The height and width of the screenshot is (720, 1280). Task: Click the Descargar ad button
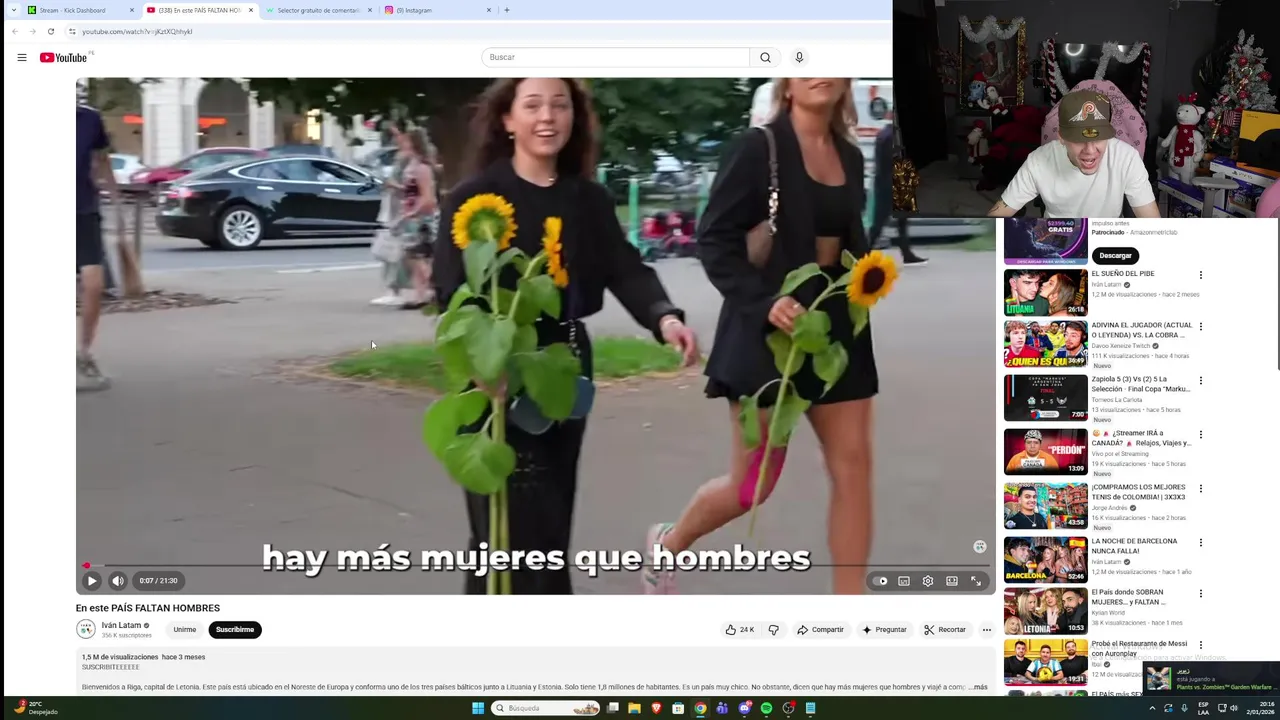point(1115,255)
